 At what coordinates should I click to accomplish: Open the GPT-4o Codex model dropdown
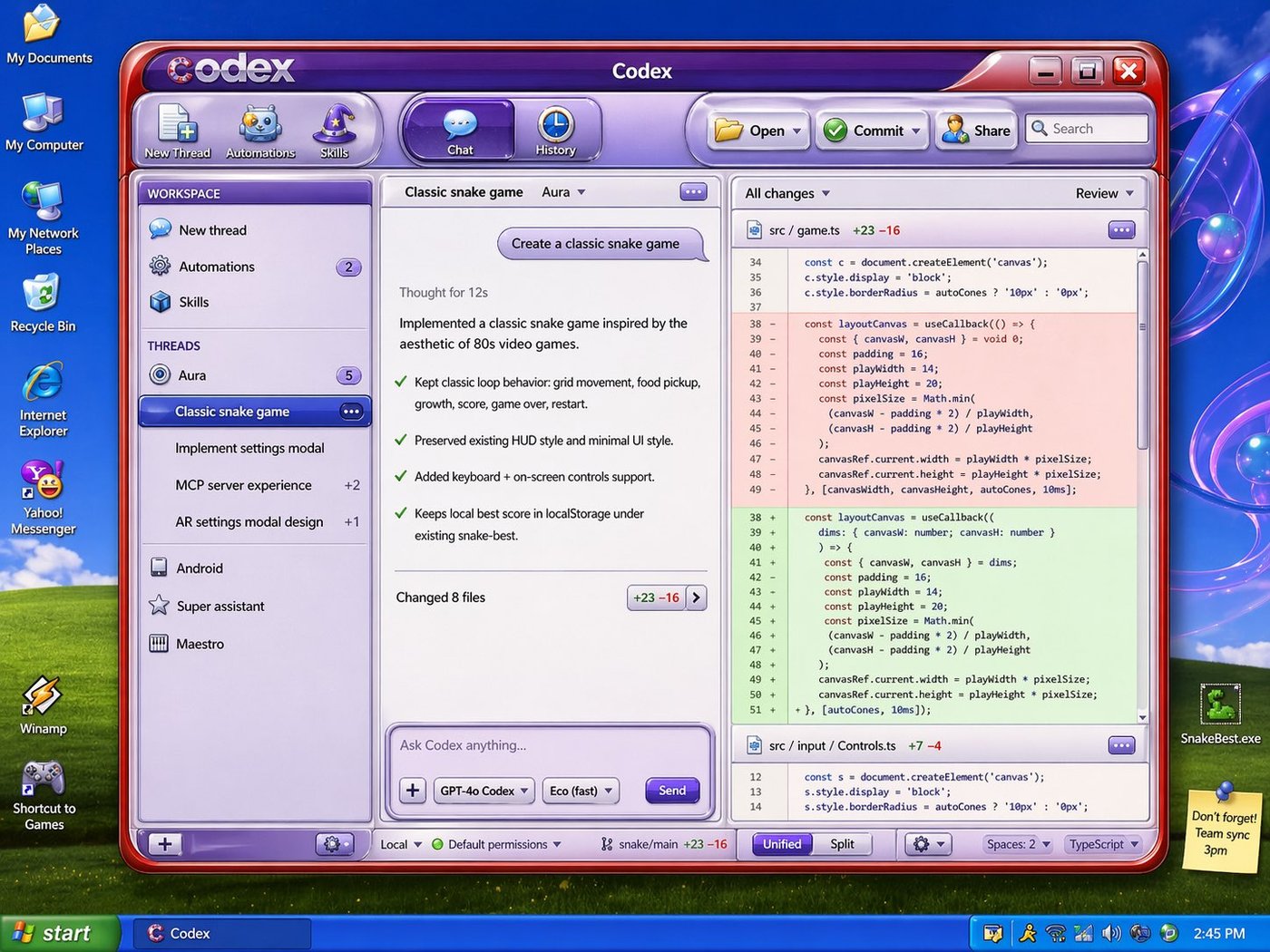click(484, 791)
